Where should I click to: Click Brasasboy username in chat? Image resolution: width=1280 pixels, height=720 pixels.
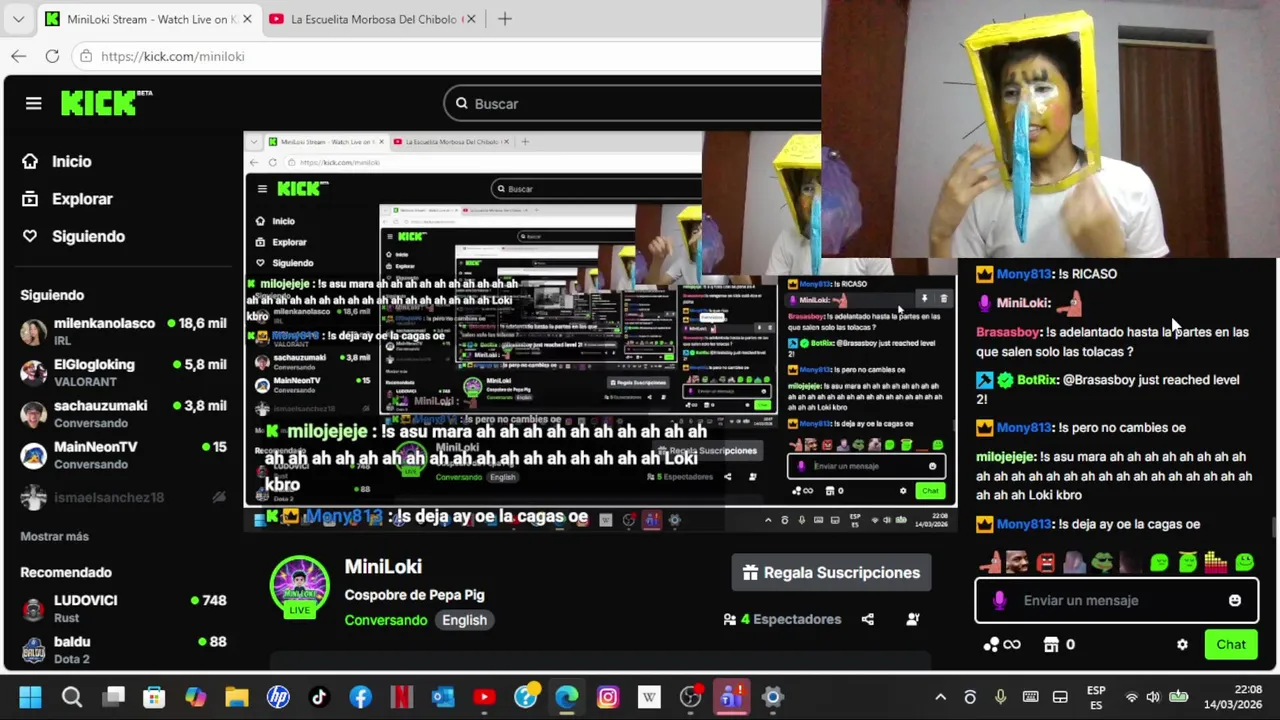click(1008, 332)
